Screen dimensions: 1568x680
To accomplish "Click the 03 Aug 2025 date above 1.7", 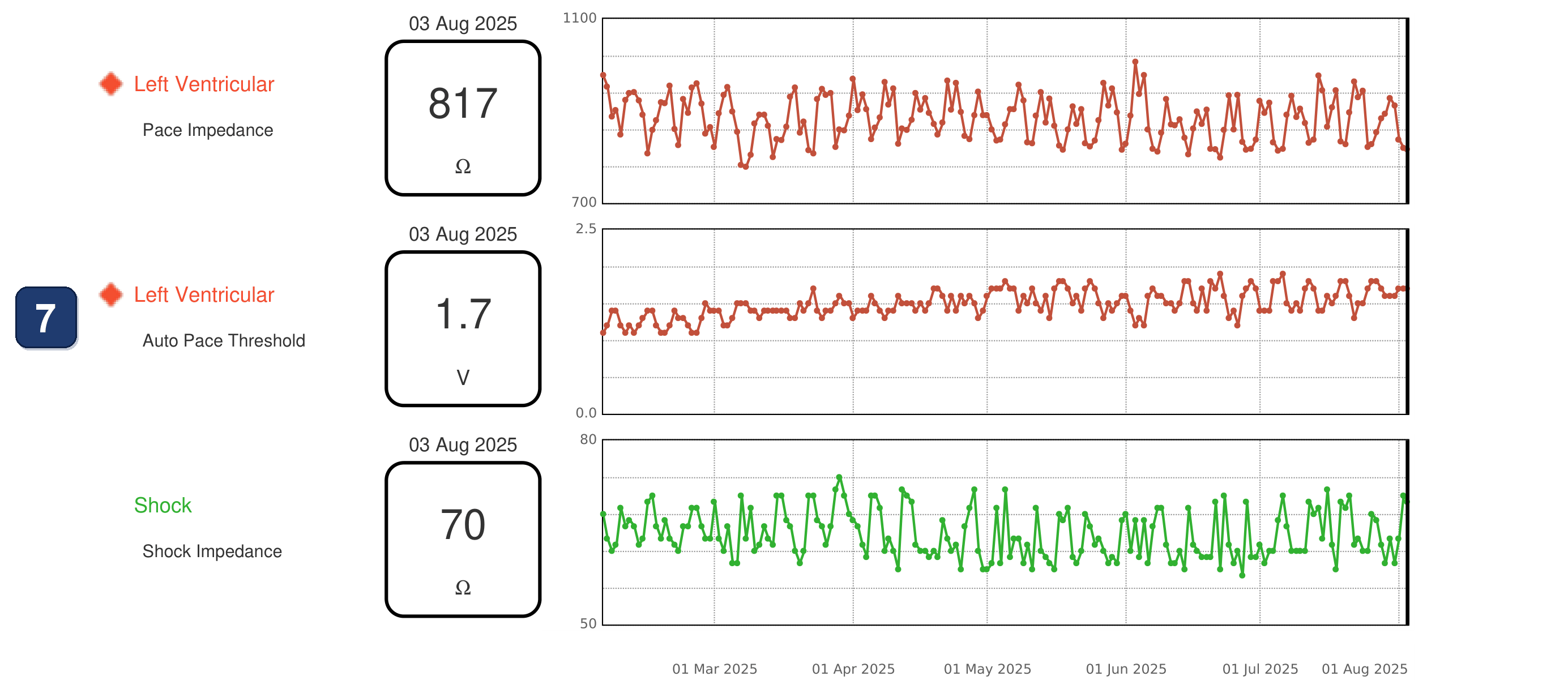I will [x=463, y=234].
